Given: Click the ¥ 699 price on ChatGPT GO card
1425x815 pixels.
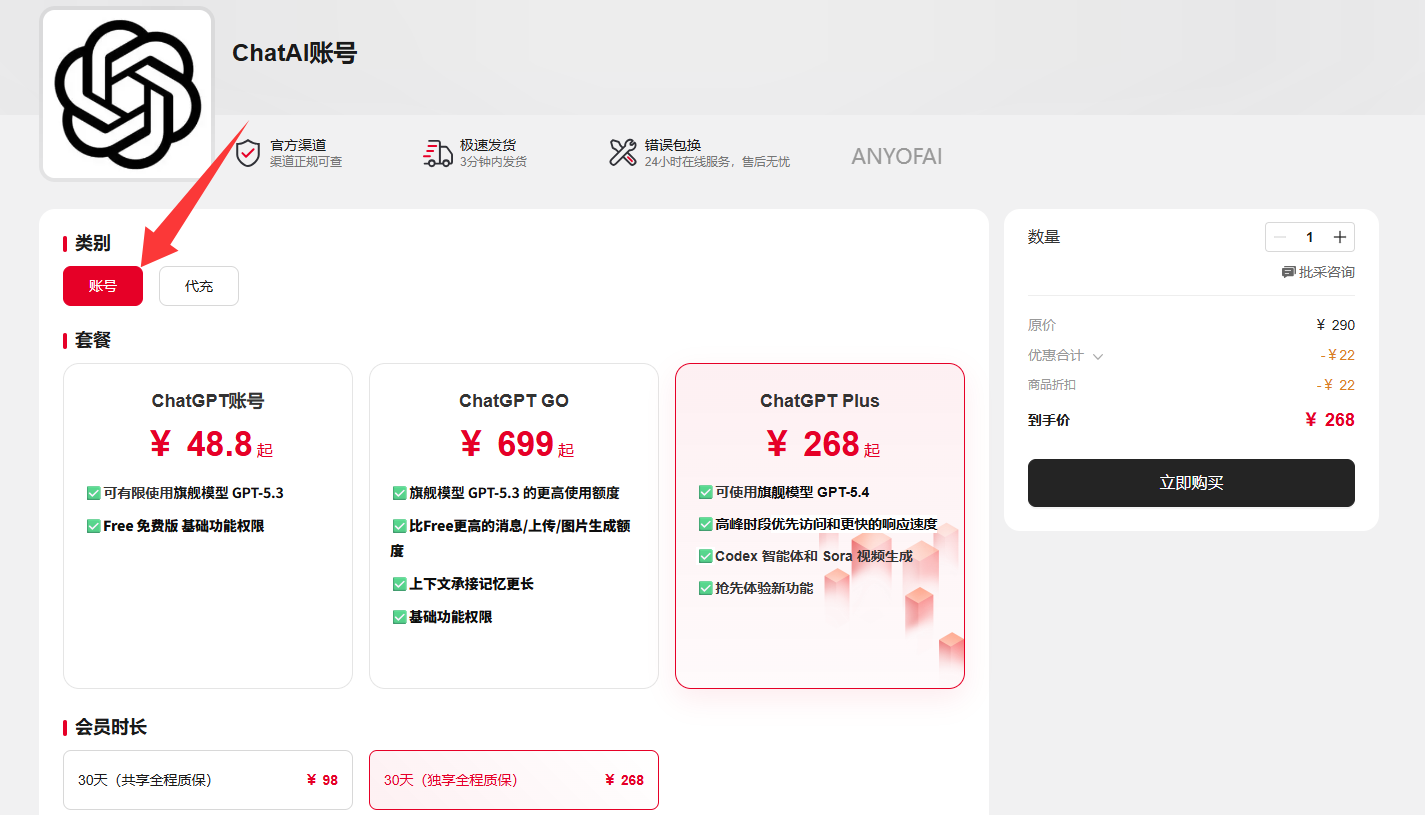Looking at the screenshot, I should tap(517, 444).
